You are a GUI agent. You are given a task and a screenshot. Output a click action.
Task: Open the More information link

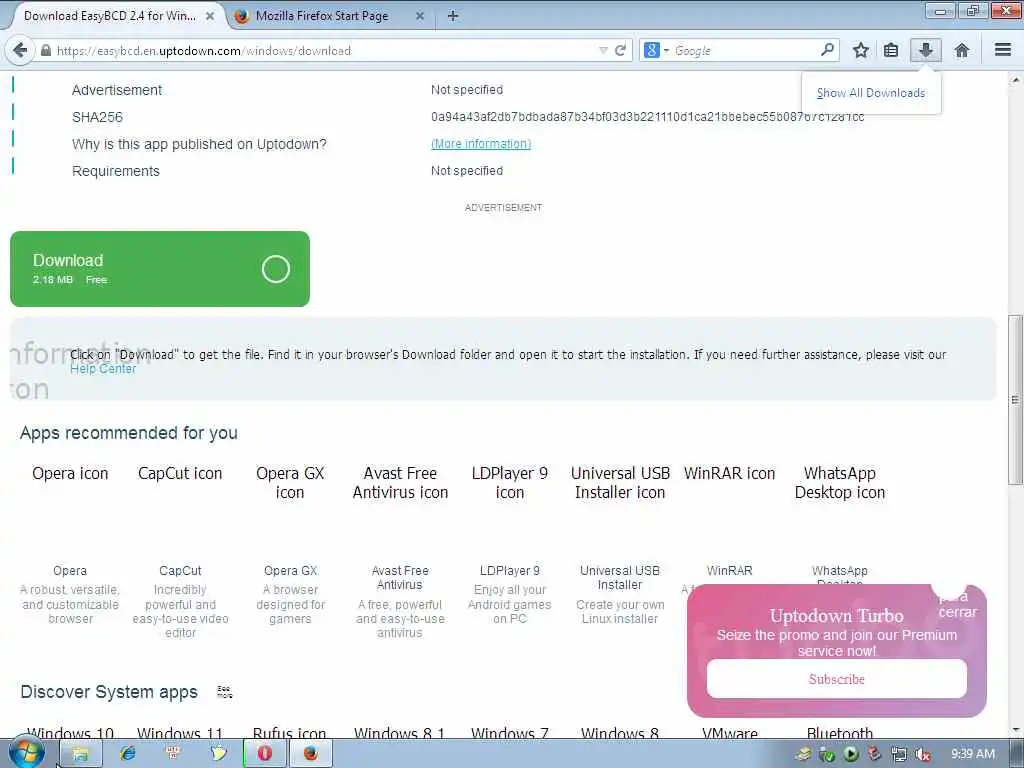point(481,144)
